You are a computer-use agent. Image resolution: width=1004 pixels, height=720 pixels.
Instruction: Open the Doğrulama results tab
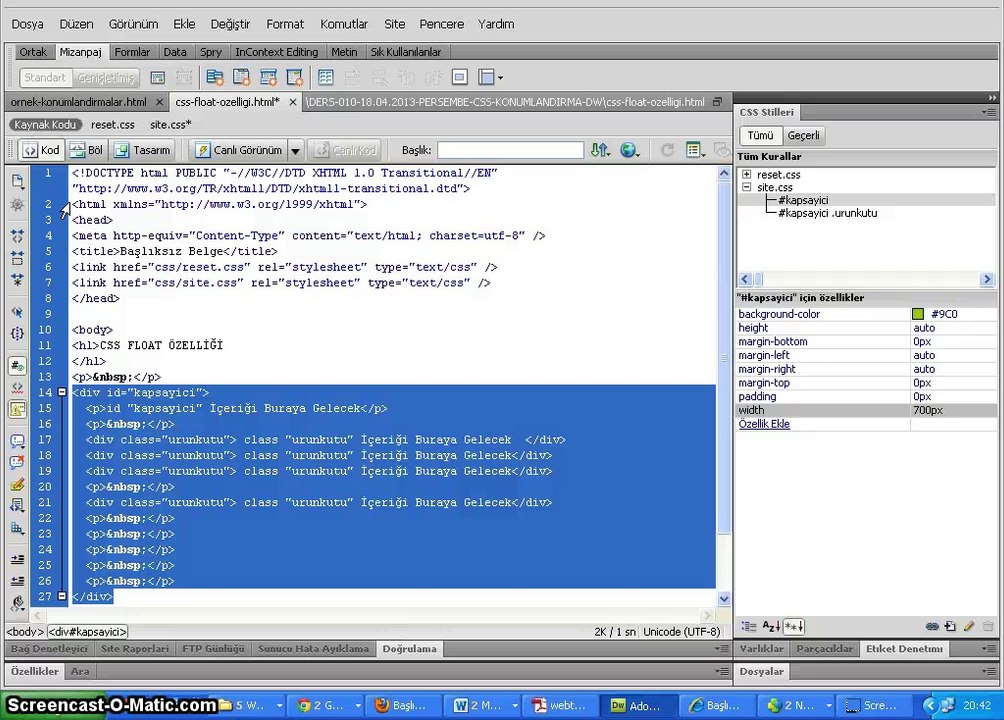point(409,649)
